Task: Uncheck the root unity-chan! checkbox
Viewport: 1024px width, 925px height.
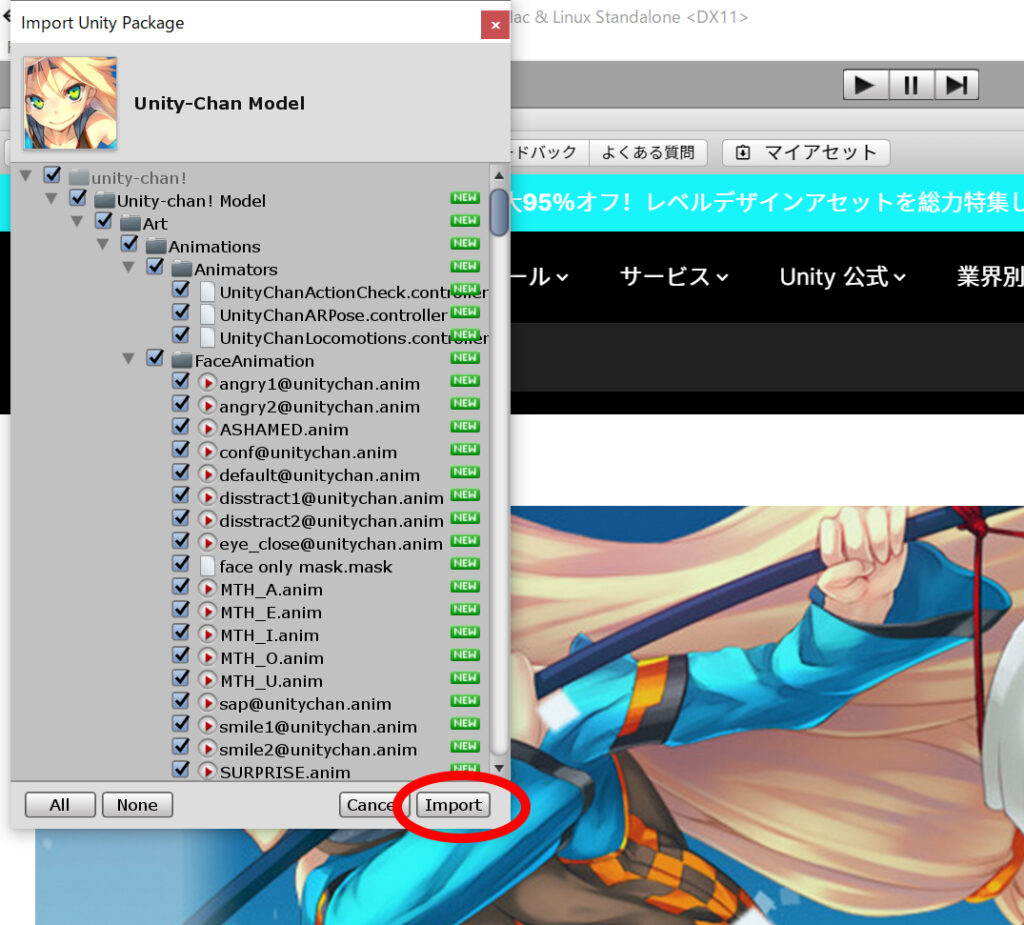Action: click(52, 175)
